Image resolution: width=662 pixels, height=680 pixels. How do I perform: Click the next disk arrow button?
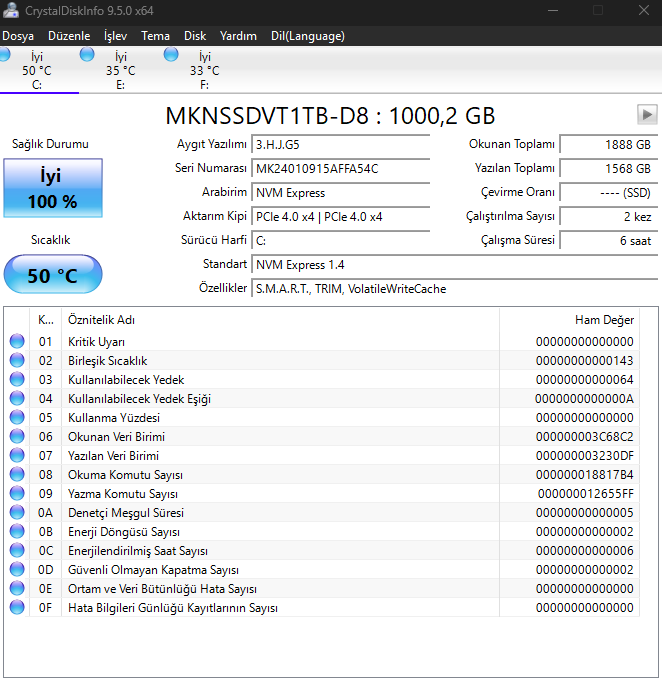(647, 114)
